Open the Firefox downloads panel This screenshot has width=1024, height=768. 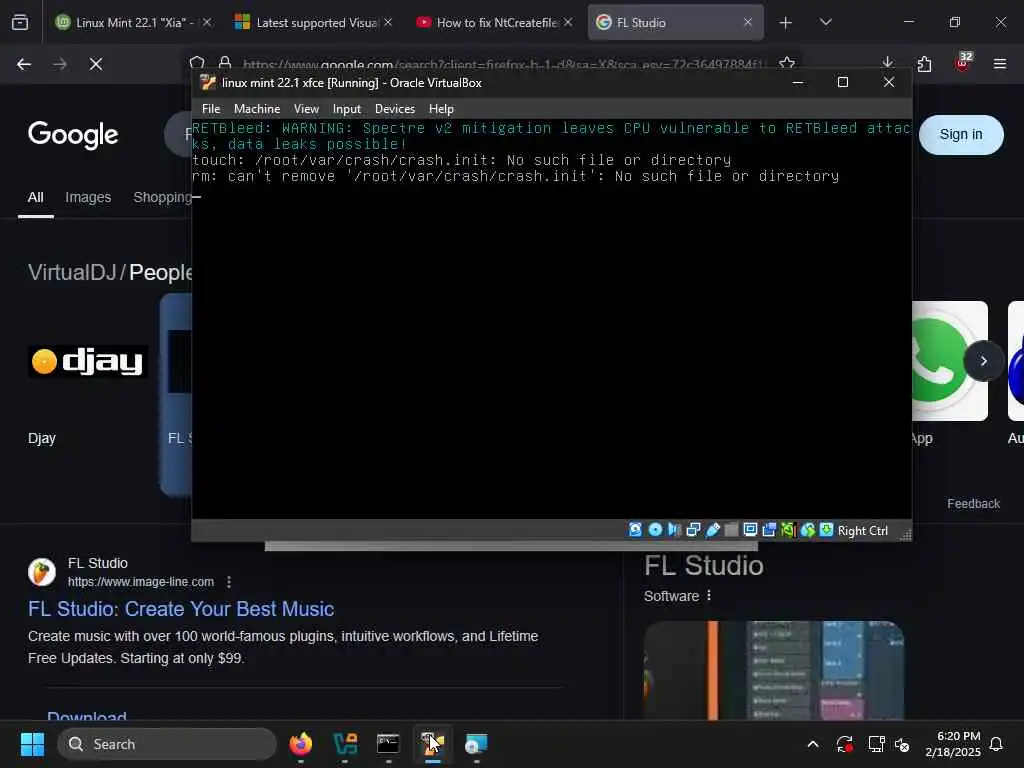[887, 63]
